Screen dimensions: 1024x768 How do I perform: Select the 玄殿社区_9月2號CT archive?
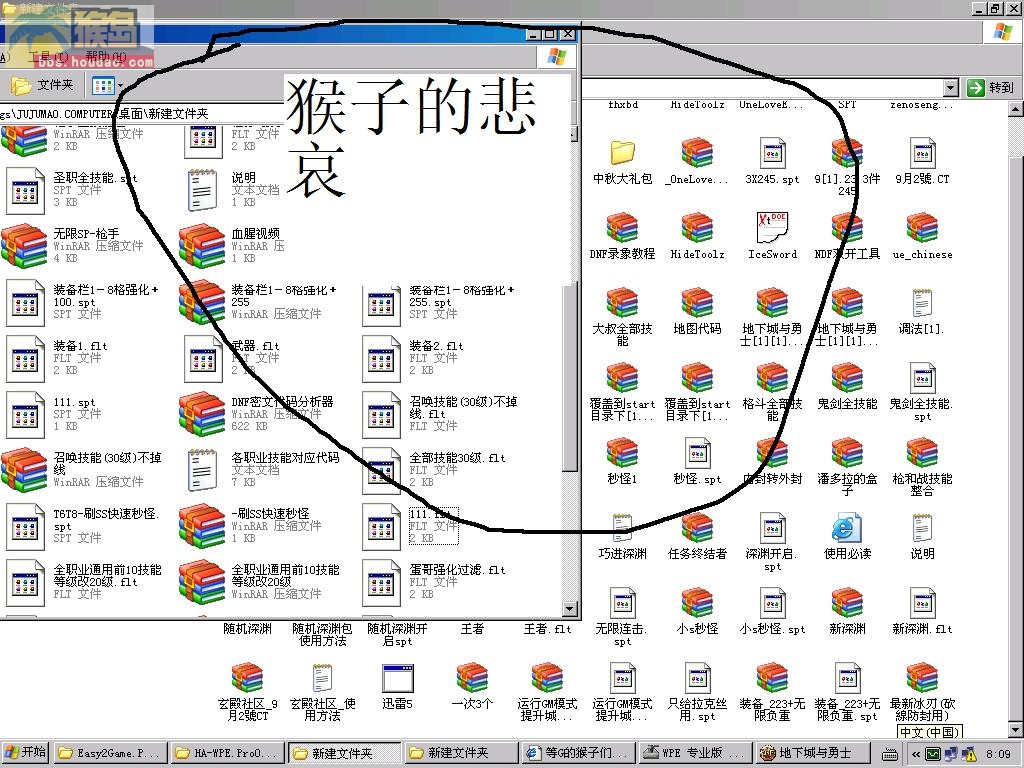point(248,692)
